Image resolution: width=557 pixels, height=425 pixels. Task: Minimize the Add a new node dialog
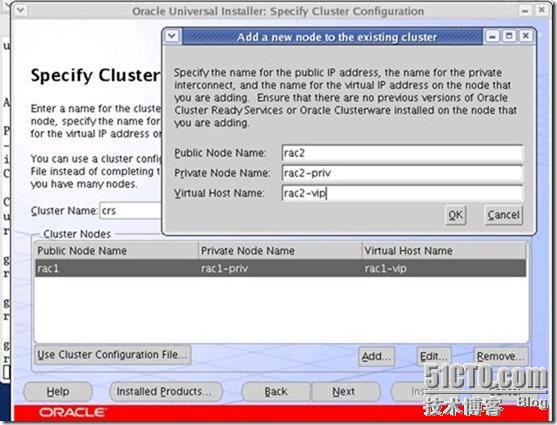click(492, 36)
